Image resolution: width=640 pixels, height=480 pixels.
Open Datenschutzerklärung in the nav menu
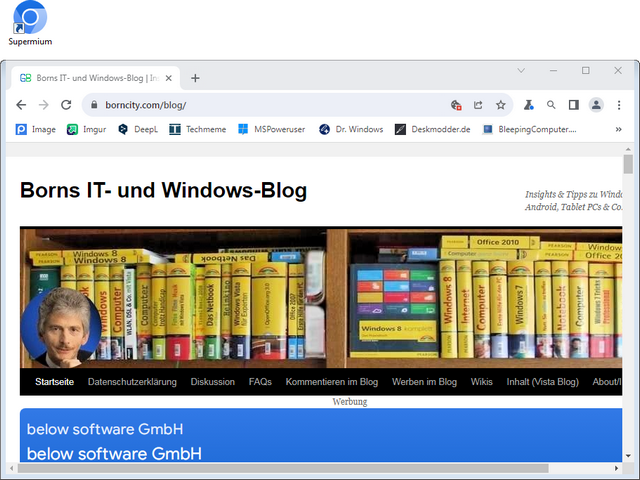click(132, 382)
